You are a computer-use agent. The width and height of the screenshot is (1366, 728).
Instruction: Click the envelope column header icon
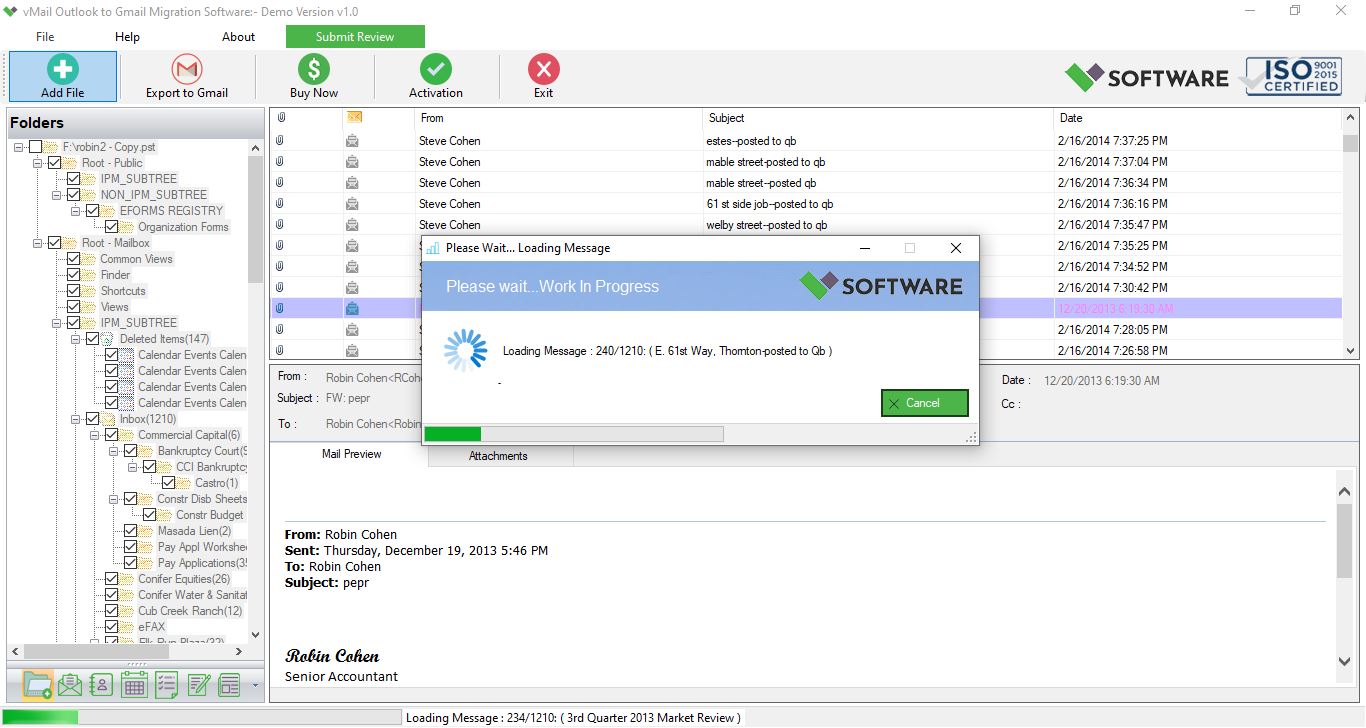353,117
